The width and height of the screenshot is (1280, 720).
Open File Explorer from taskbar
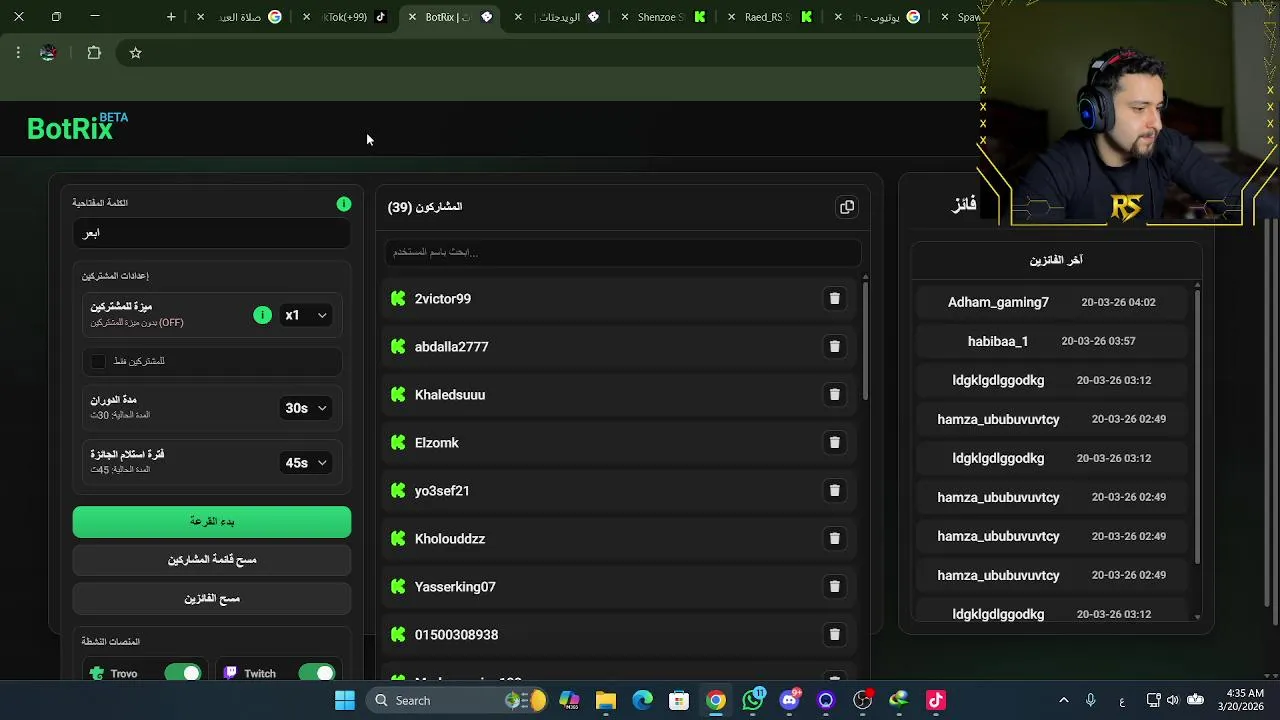606,700
